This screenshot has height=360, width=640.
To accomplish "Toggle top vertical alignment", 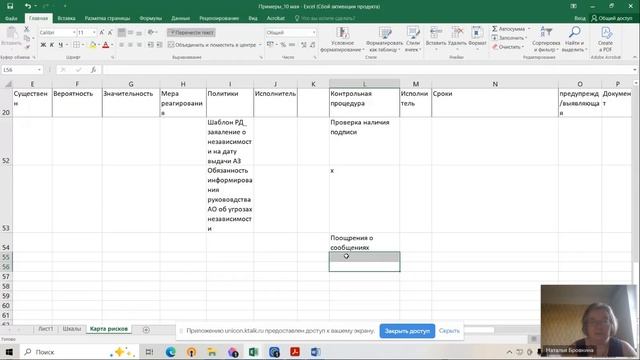I will pos(122,32).
